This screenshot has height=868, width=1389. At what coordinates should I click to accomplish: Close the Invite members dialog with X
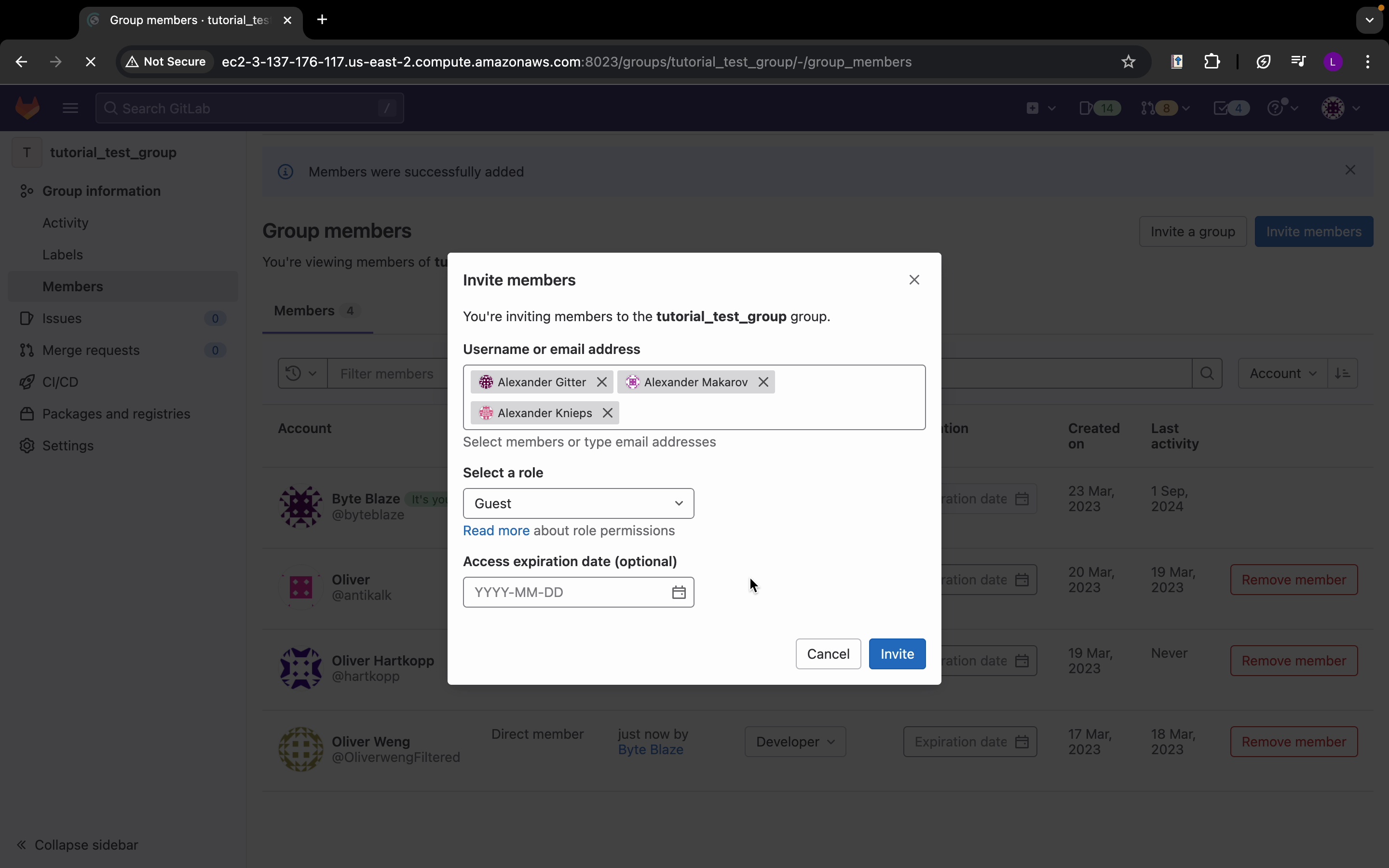(914, 280)
